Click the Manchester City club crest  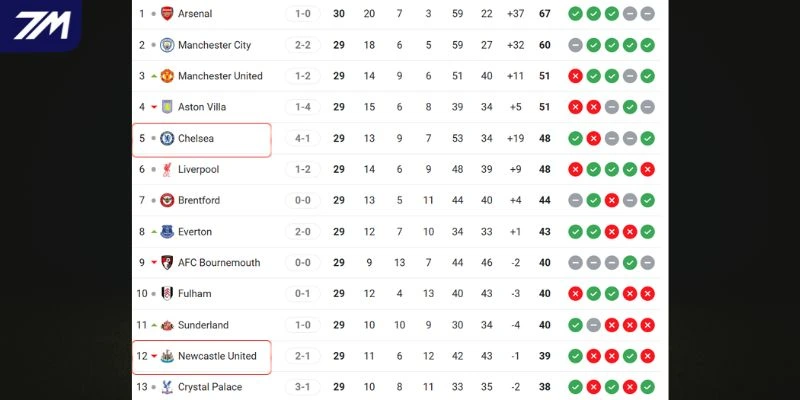click(167, 45)
